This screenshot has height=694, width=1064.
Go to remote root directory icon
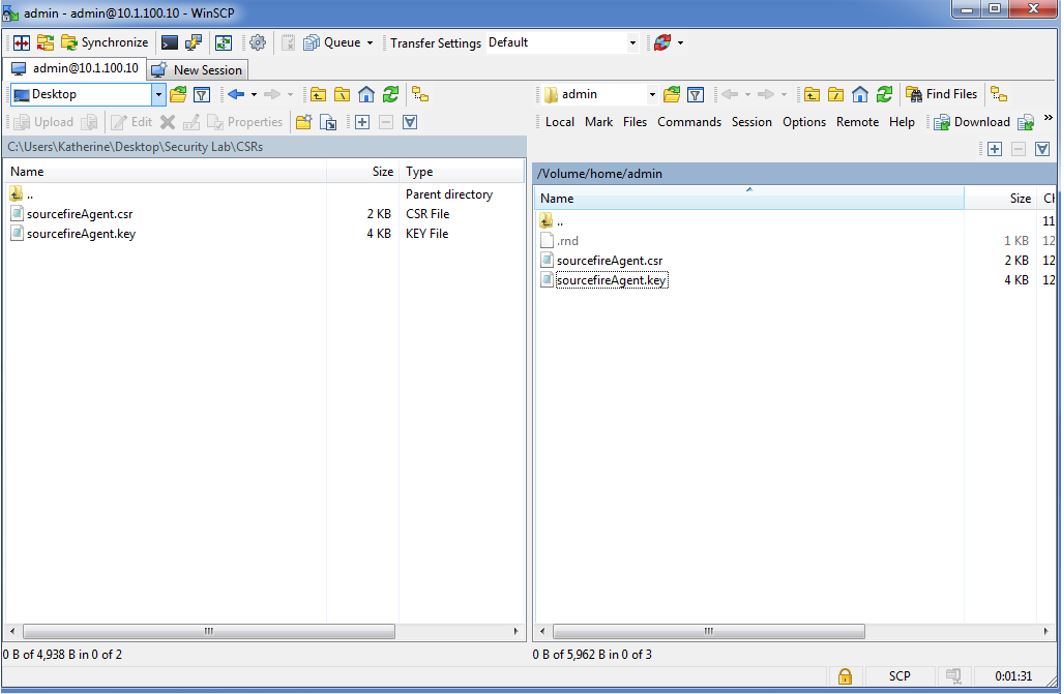[x=836, y=94]
